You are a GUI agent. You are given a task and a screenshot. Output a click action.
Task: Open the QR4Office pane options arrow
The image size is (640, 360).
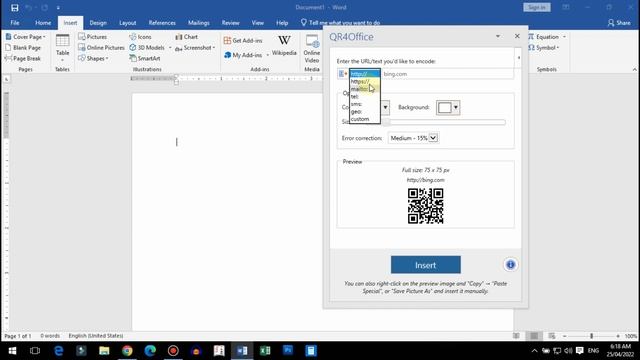[x=498, y=36]
